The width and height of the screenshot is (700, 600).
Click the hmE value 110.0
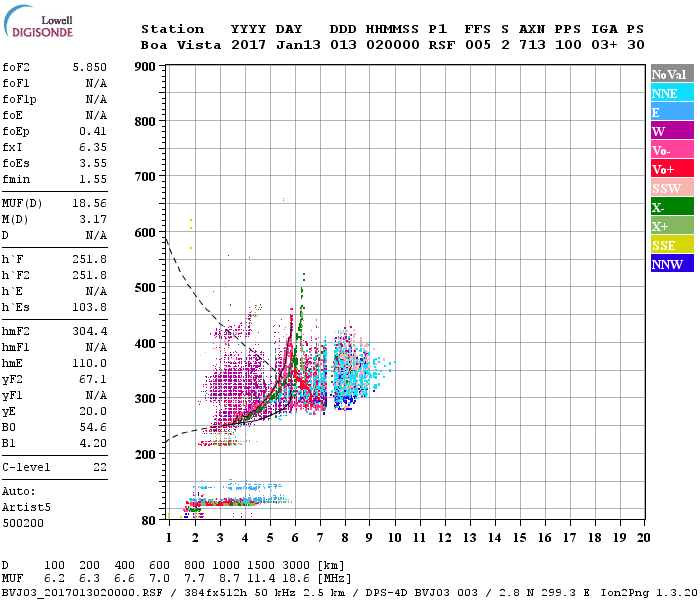tap(90, 363)
